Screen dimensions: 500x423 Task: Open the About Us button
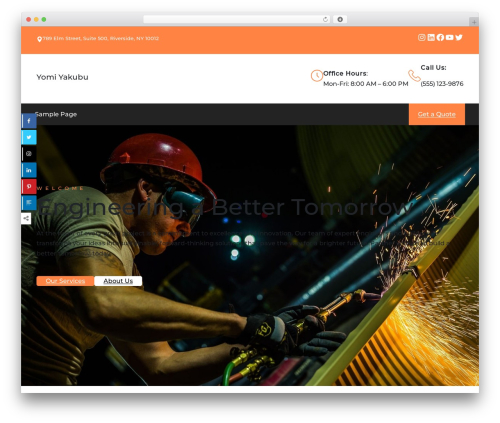[118, 281]
